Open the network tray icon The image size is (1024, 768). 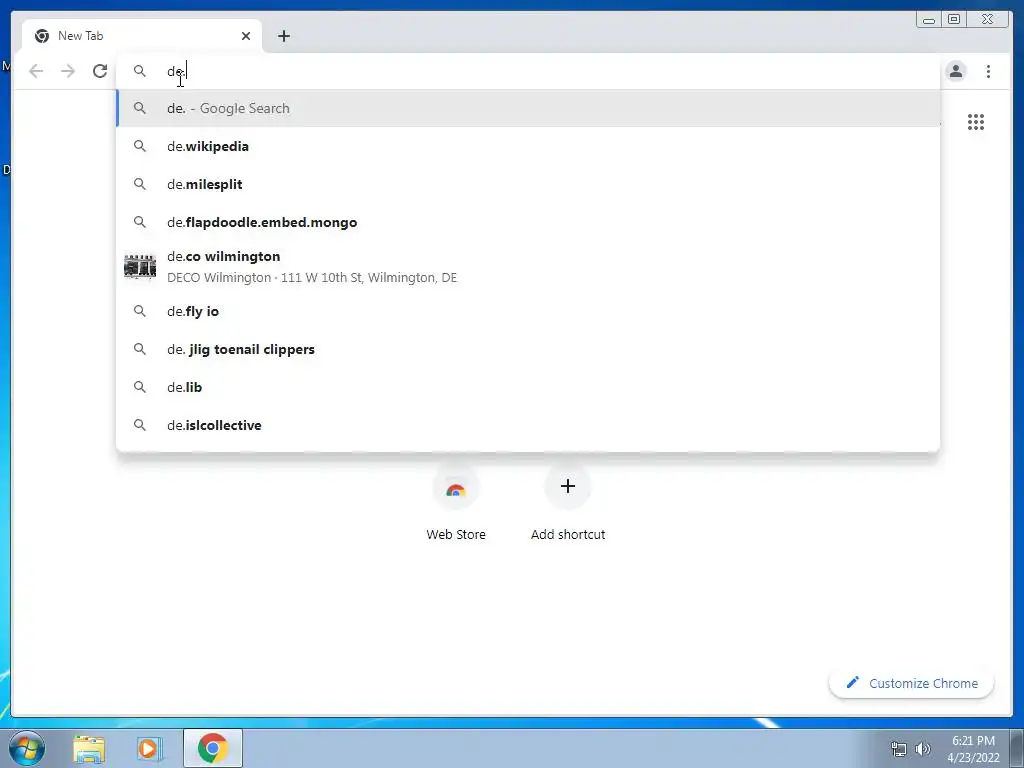coord(899,749)
